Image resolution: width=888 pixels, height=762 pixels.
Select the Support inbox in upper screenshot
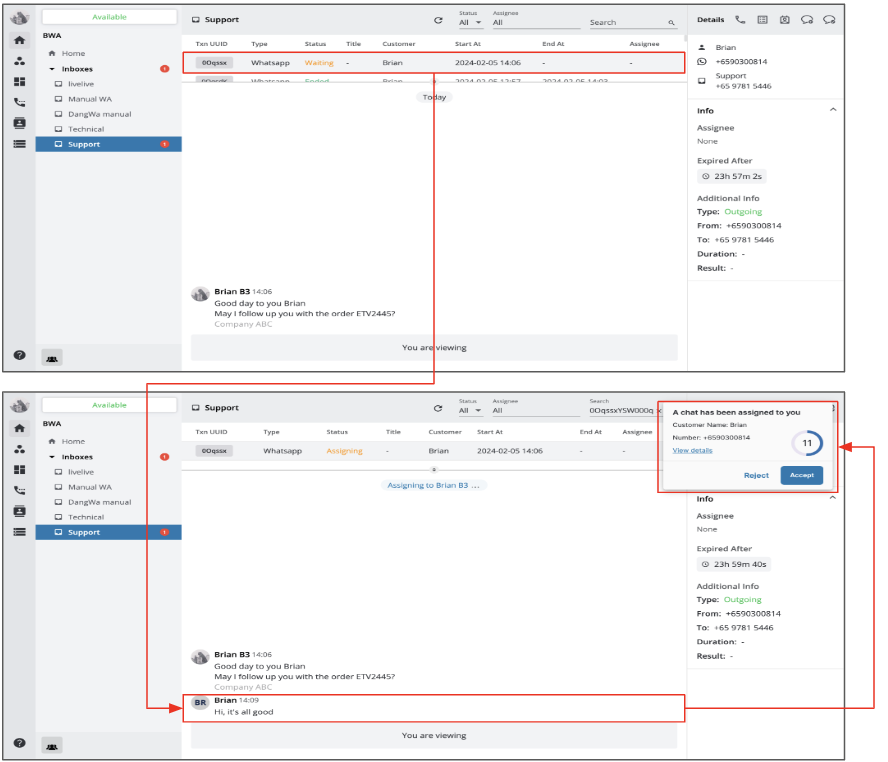click(x=109, y=144)
